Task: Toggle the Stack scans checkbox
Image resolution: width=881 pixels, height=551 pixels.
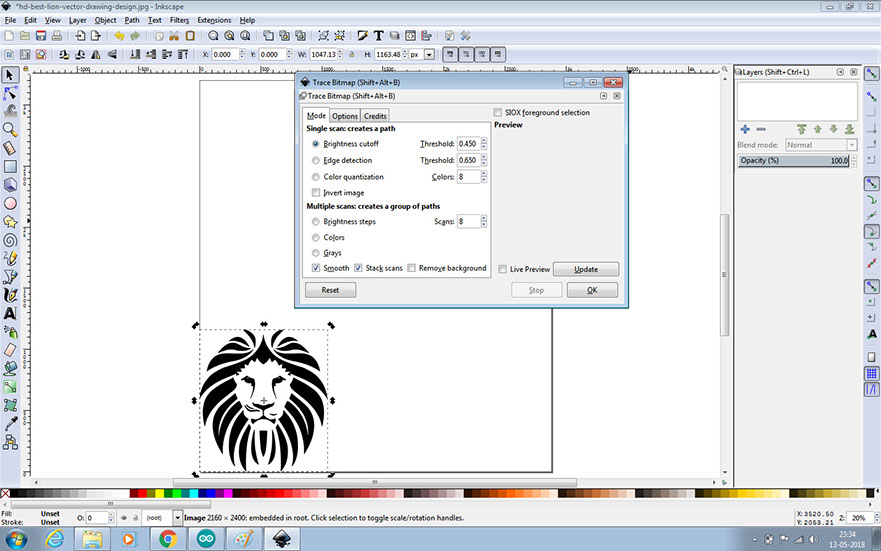Action: pos(358,268)
